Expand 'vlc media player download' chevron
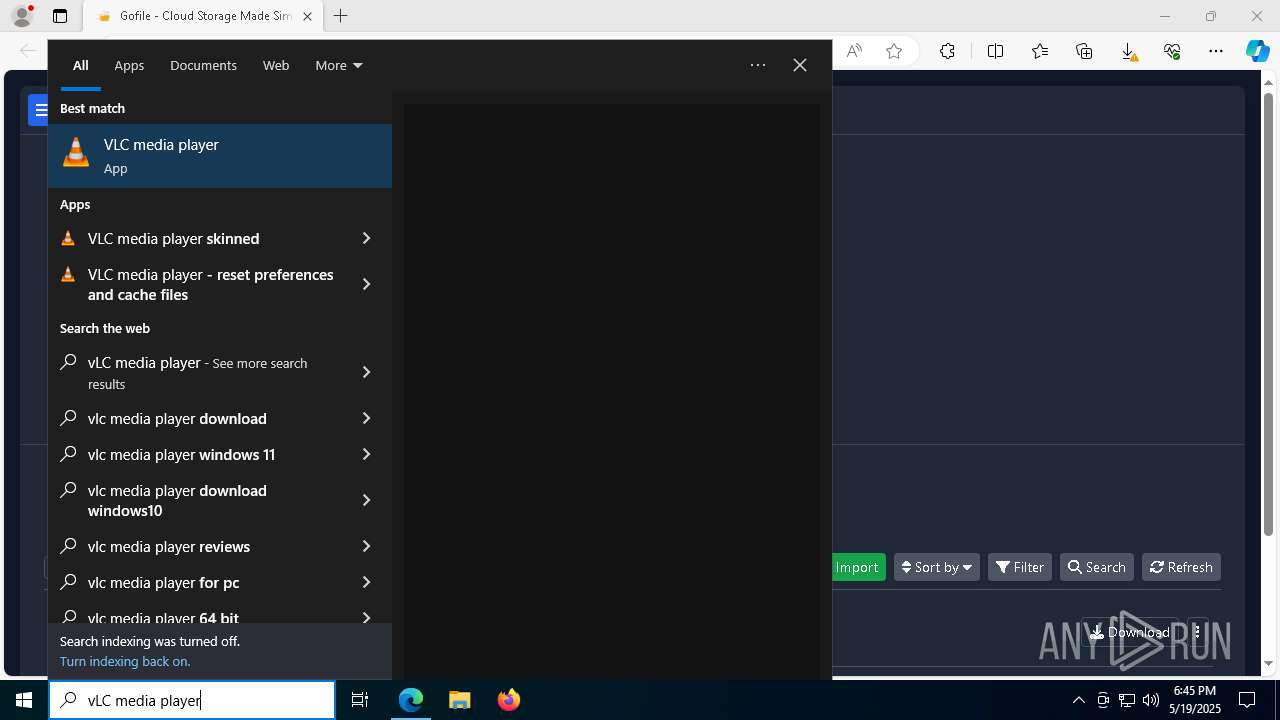The height and width of the screenshot is (720, 1280). coord(366,418)
